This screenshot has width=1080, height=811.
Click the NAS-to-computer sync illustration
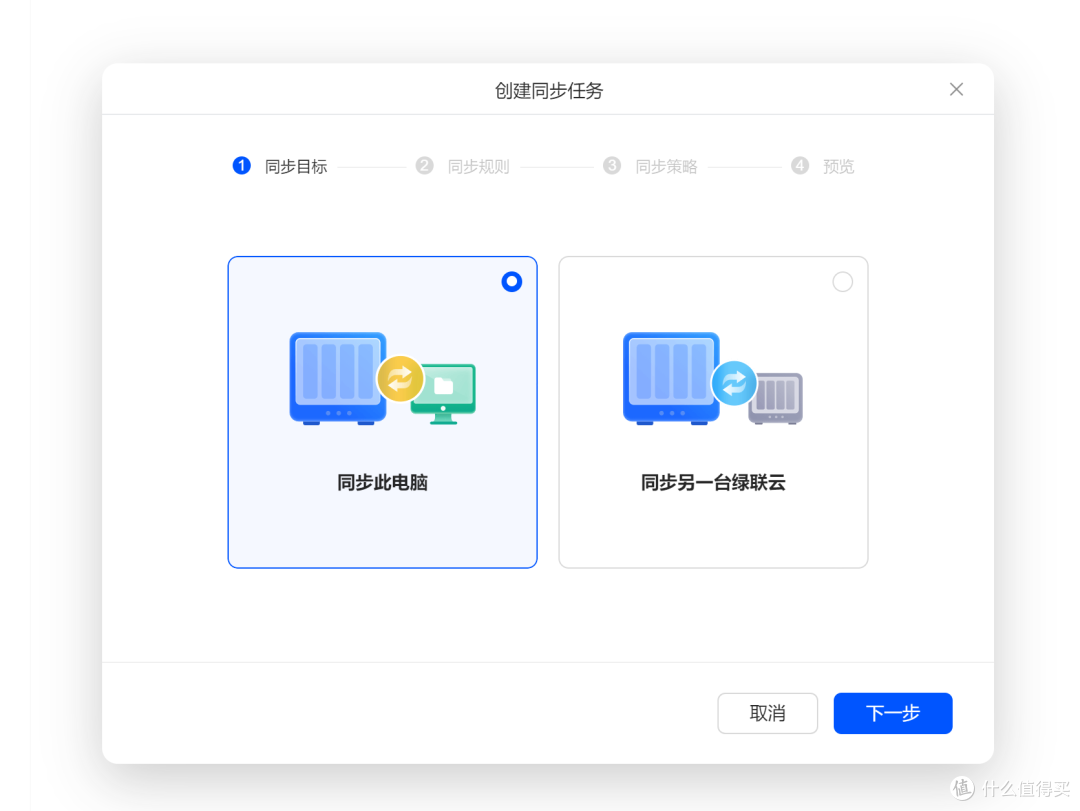point(382,378)
